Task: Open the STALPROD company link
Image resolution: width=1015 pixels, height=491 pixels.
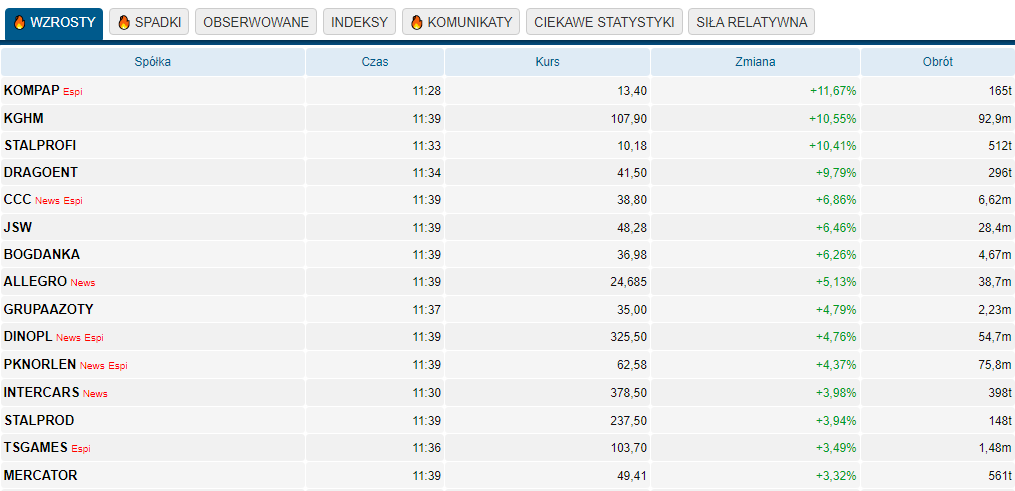Action: point(39,420)
